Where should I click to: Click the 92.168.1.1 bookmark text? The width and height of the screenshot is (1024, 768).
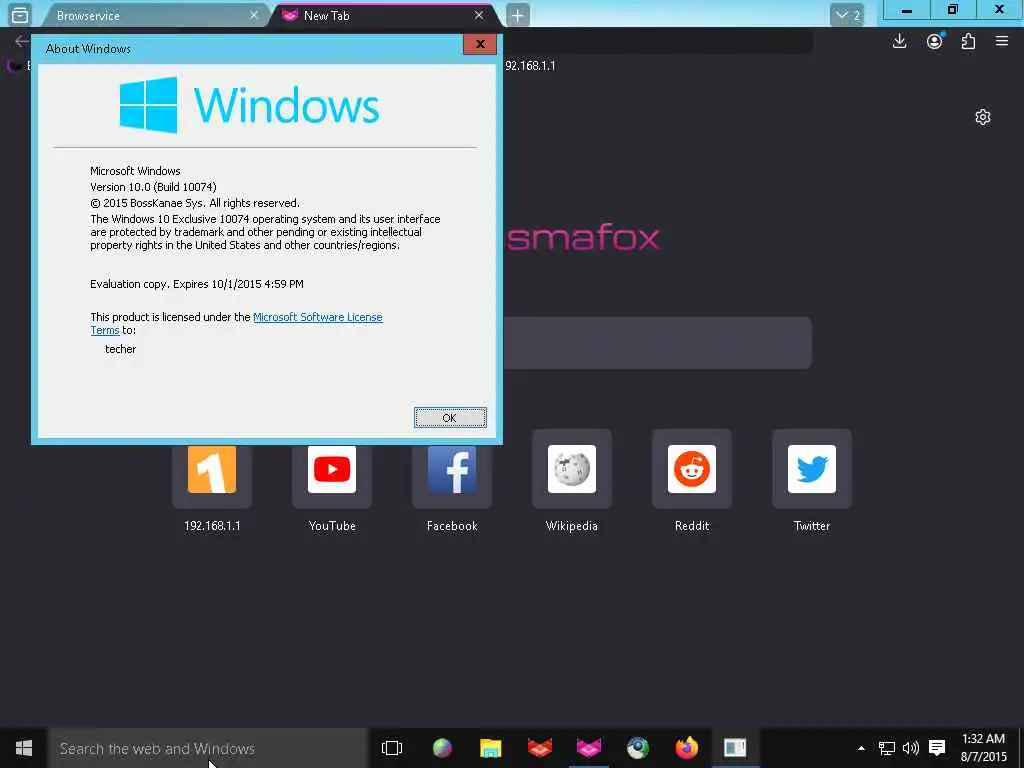tap(530, 65)
